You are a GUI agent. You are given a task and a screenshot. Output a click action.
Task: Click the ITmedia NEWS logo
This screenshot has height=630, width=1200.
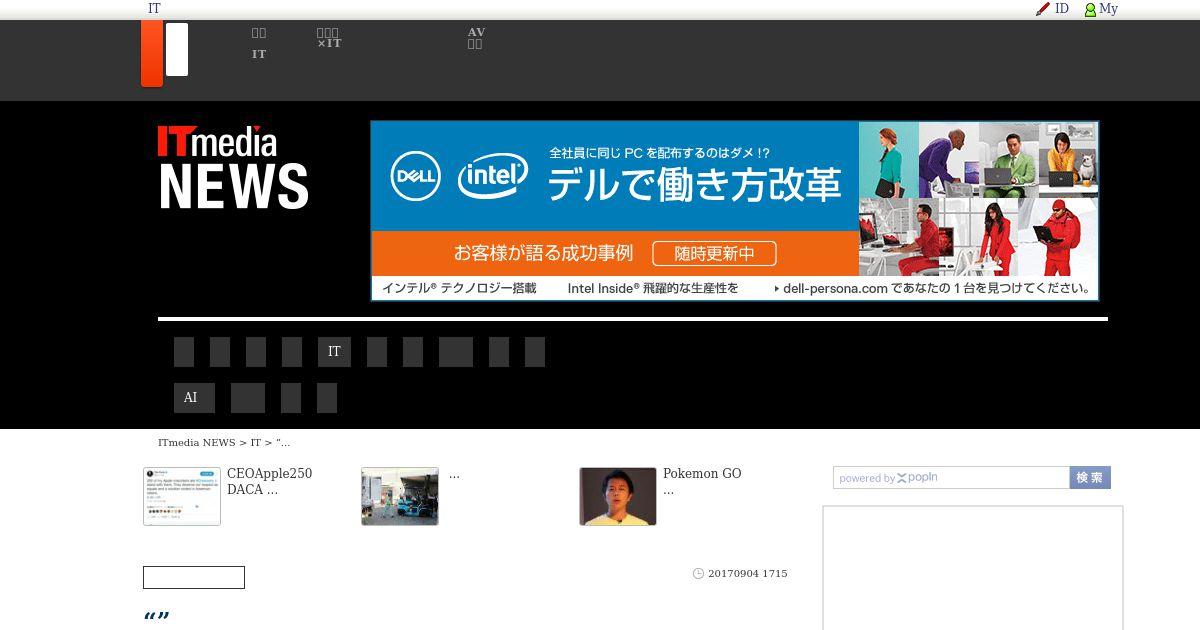[233, 167]
